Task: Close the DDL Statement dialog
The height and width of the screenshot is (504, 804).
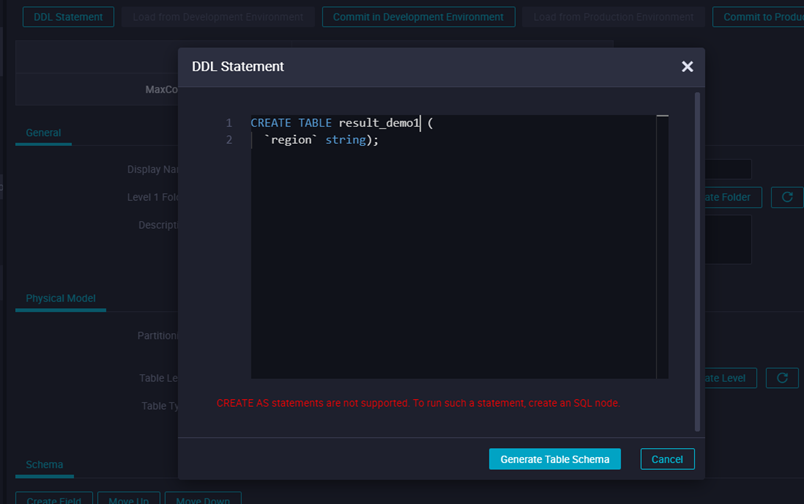Action: coord(687,67)
